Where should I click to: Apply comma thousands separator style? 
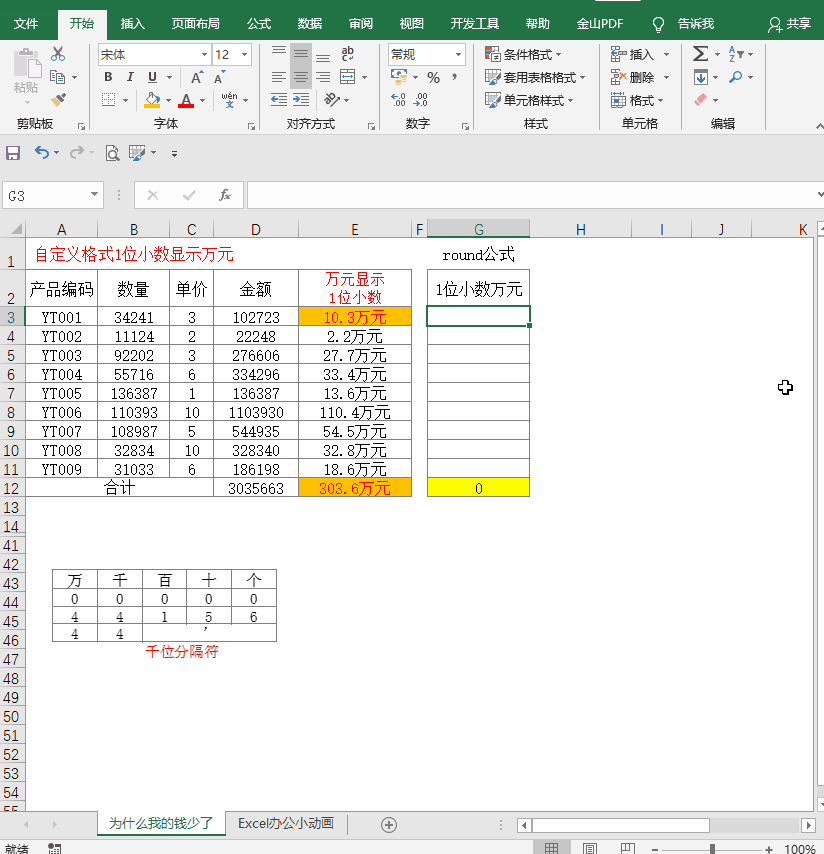[454, 77]
